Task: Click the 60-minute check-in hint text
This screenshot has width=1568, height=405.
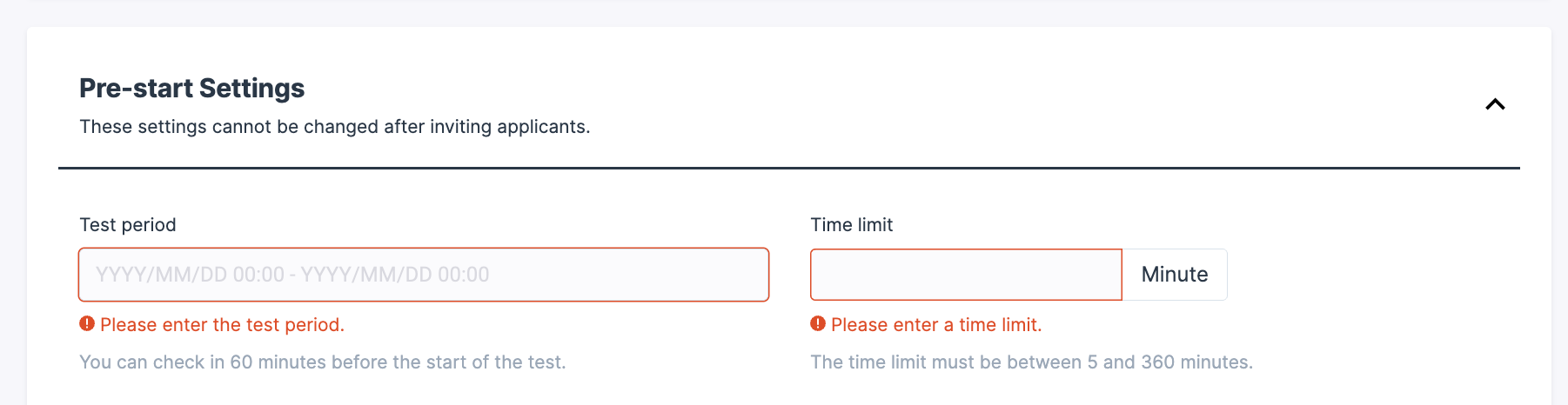Action: [322, 362]
